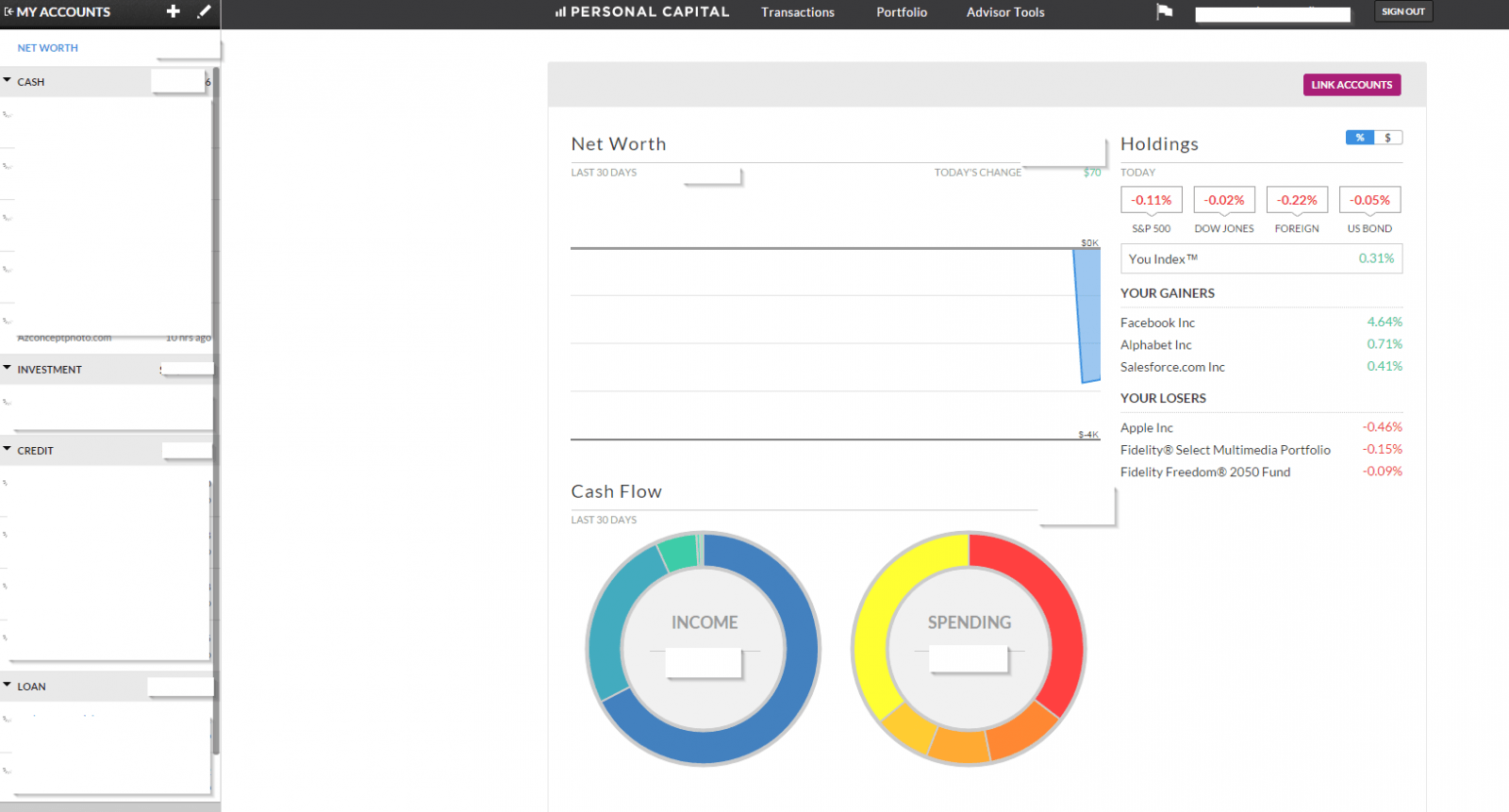Image resolution: width=1509 pixels, height=812 pixels.
Task: Click the Sign Out button
Action: tap(1403, 11)
